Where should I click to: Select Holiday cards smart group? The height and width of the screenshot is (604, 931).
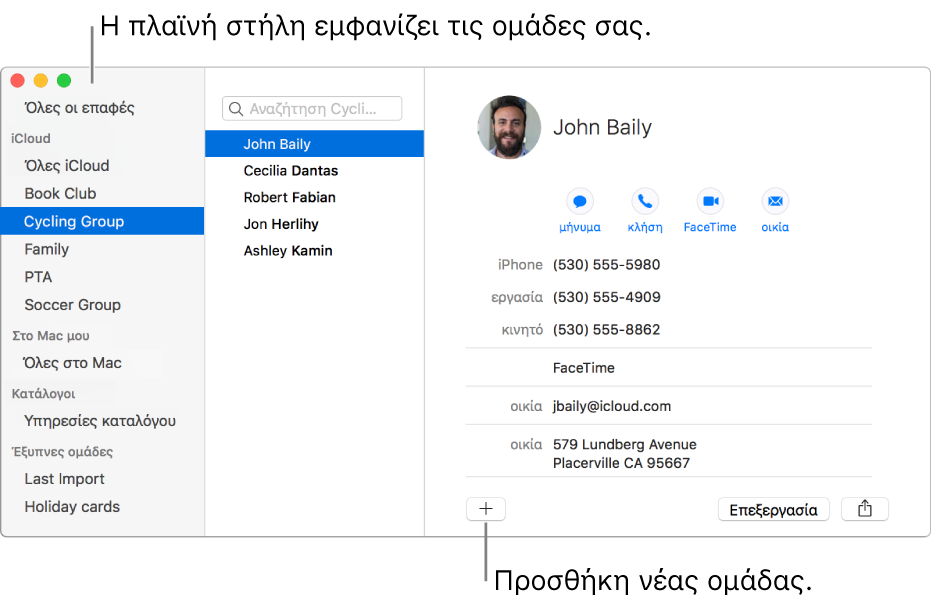[x=72, y=507]
